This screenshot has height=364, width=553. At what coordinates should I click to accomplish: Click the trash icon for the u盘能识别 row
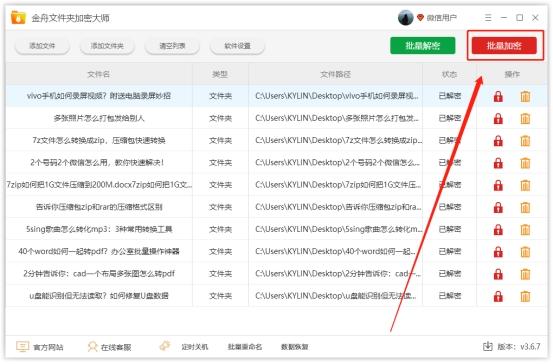(525, 296)
